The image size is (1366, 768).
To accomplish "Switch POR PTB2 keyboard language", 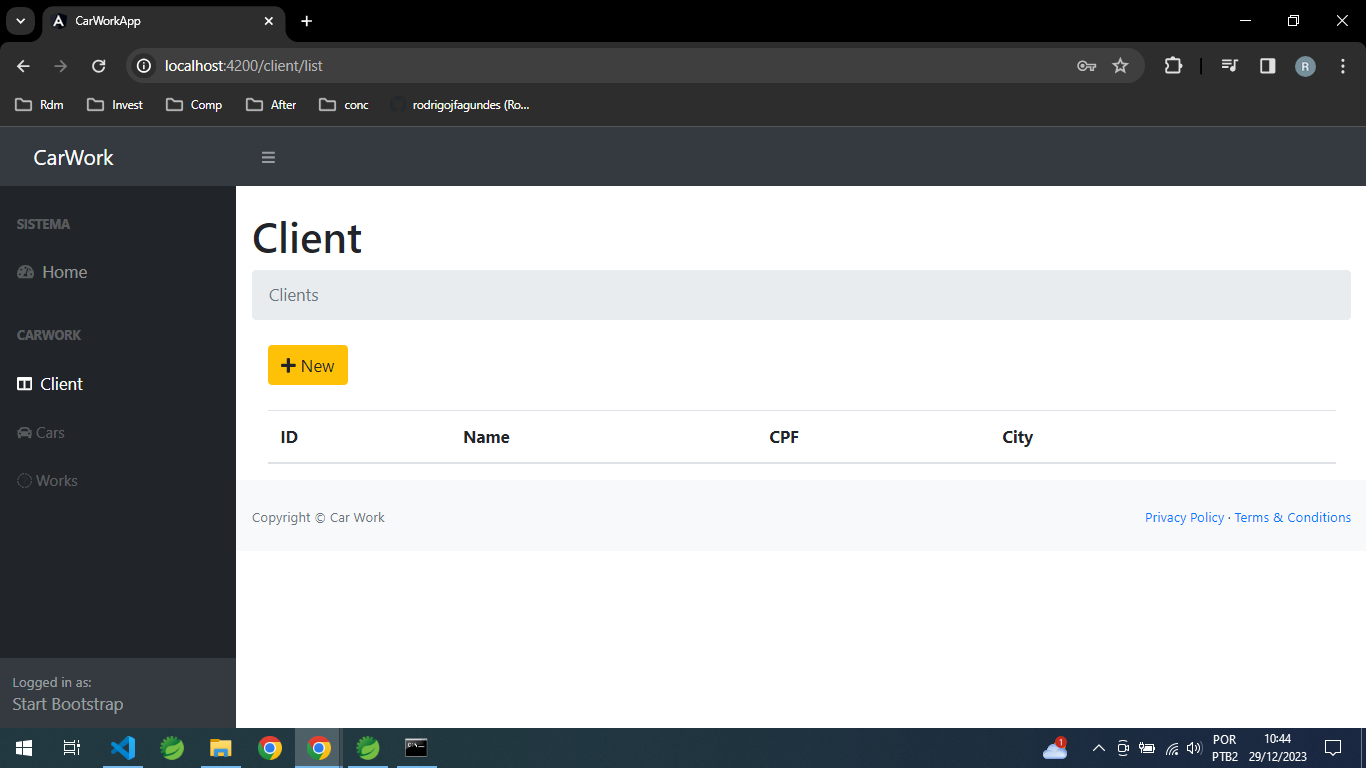I will [1225, 748].
